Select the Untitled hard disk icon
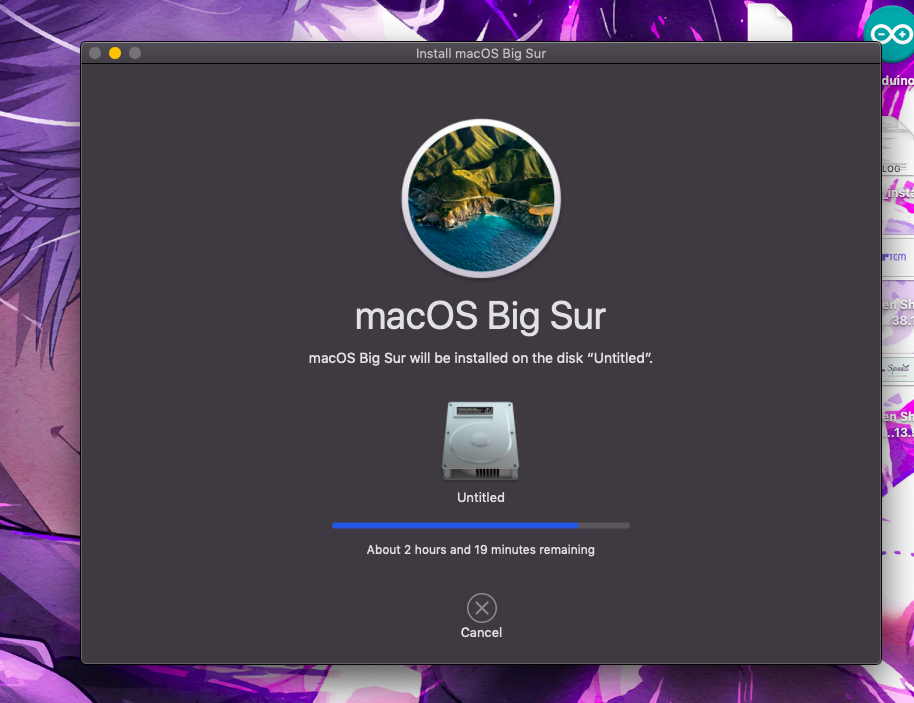 pos(480,441)
